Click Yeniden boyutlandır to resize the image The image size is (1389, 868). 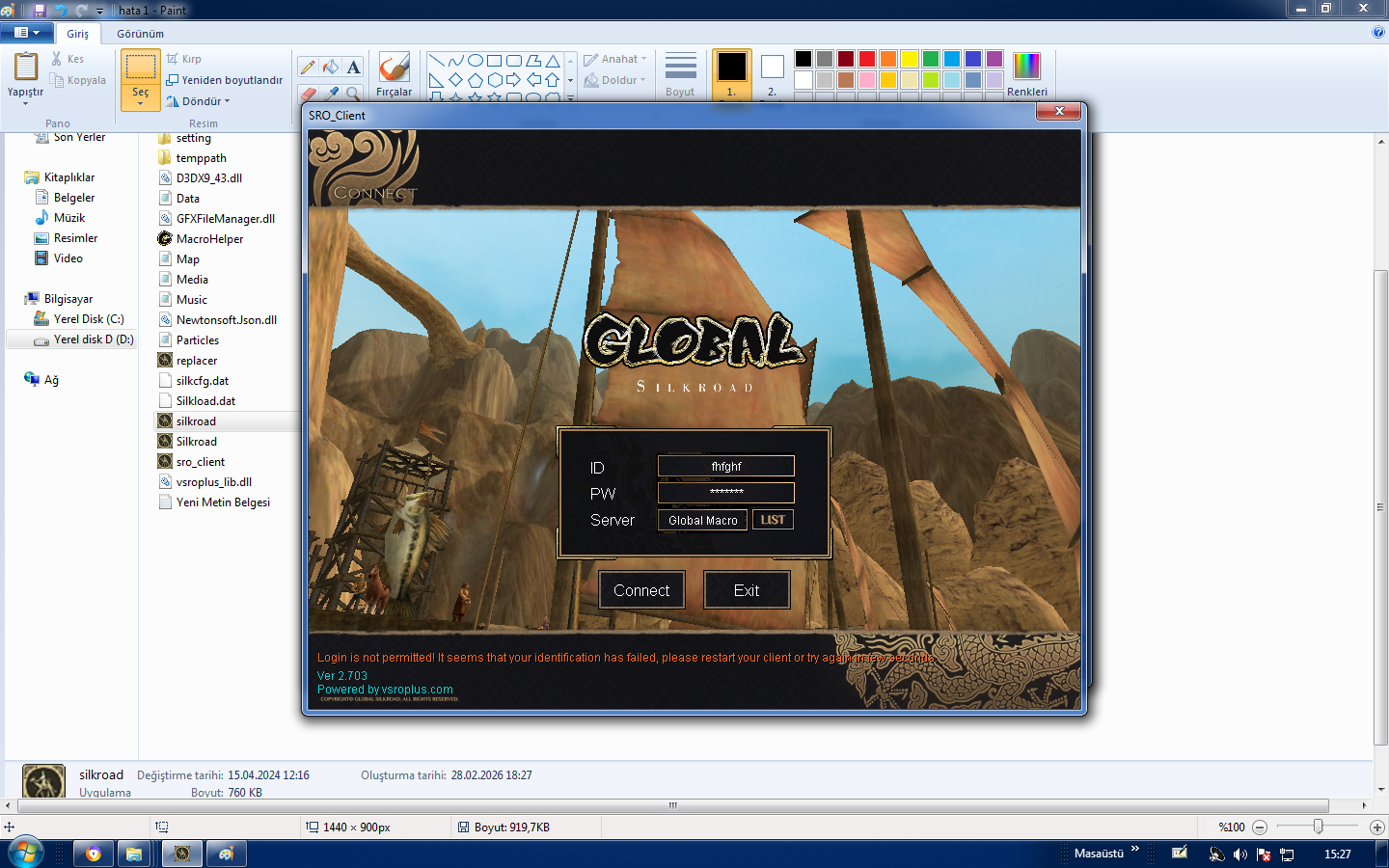point(225,80)
